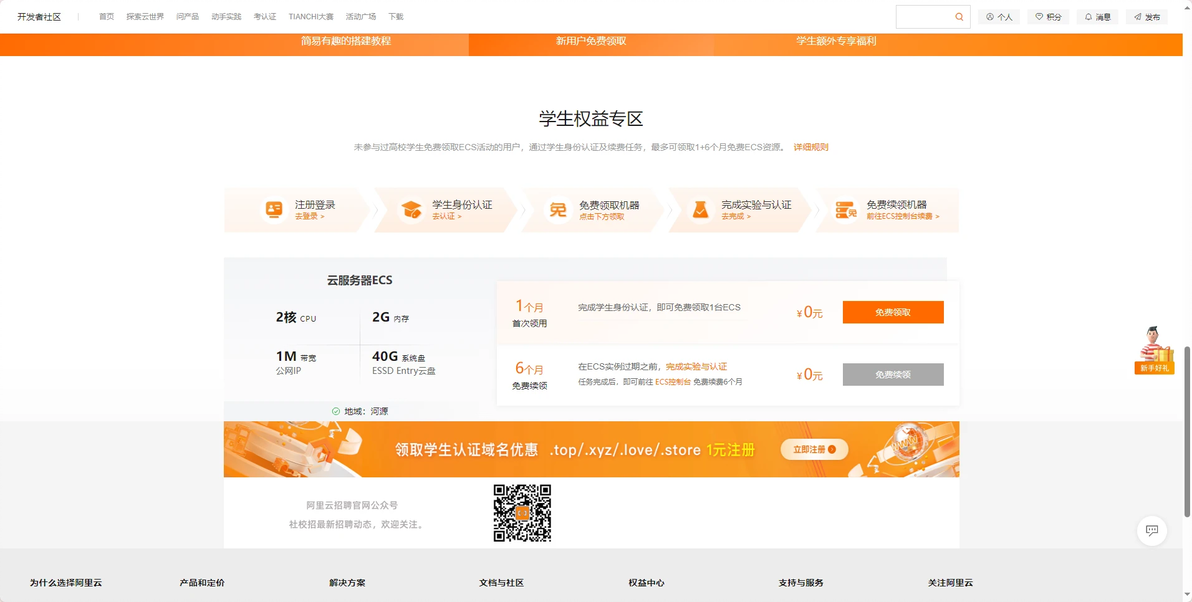Select 产品和定价 footer heading

pyautogui.click(x=202, y=583)
